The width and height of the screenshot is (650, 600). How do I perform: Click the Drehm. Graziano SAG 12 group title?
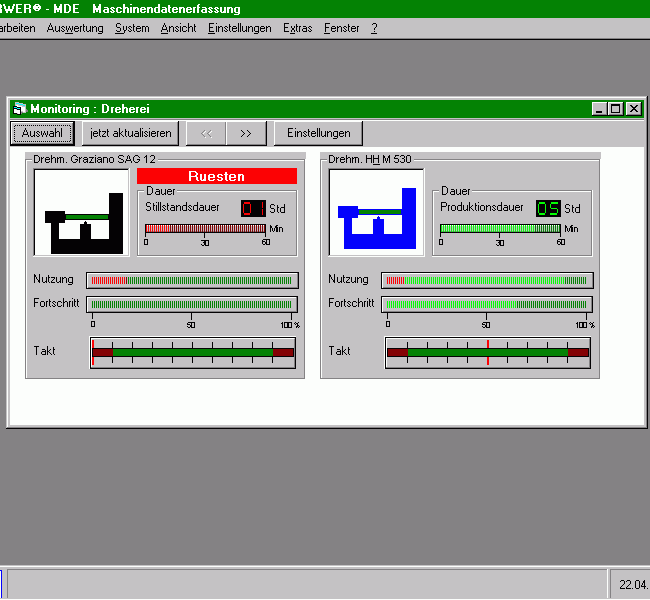[x=95, y=159]
